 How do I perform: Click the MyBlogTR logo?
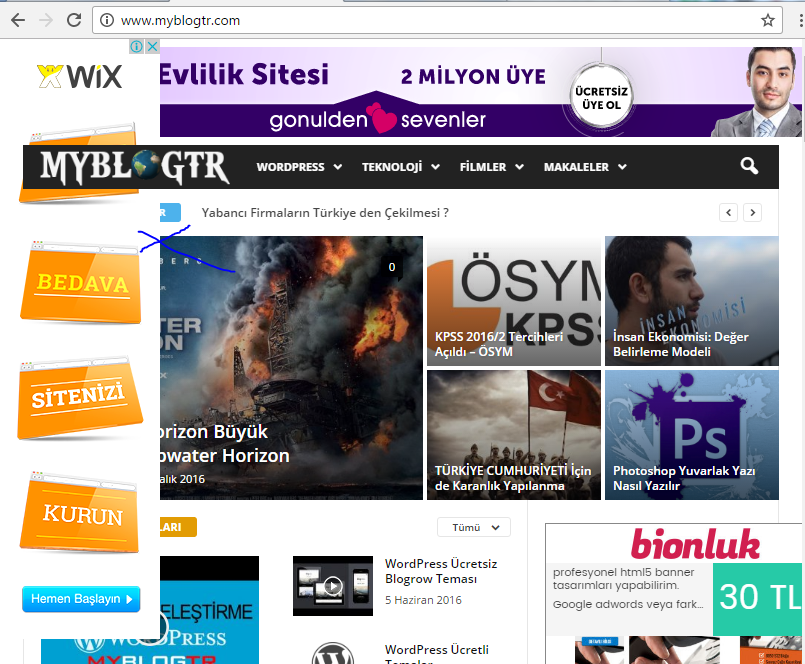(x=135, y=167)
